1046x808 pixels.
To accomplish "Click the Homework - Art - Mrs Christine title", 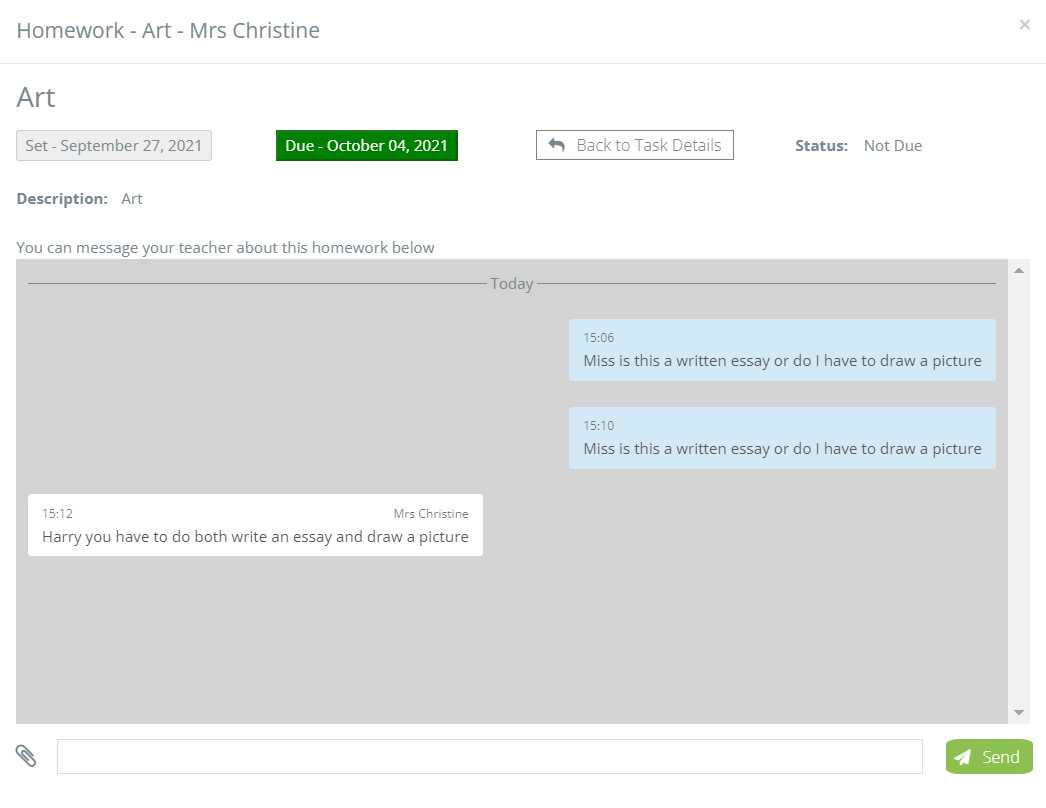I will (167, 30).
